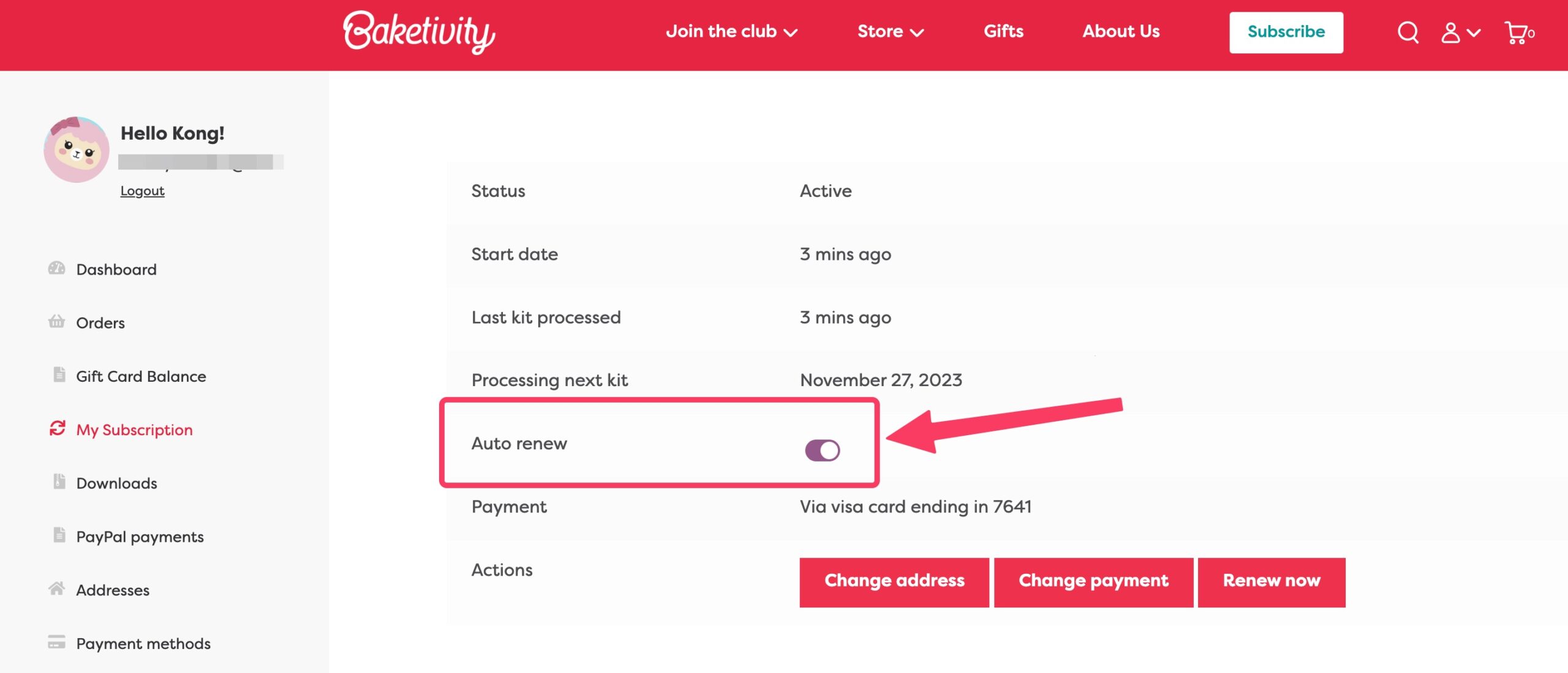
Task: Click the Orders basket icon
Action: pos(56,322)
